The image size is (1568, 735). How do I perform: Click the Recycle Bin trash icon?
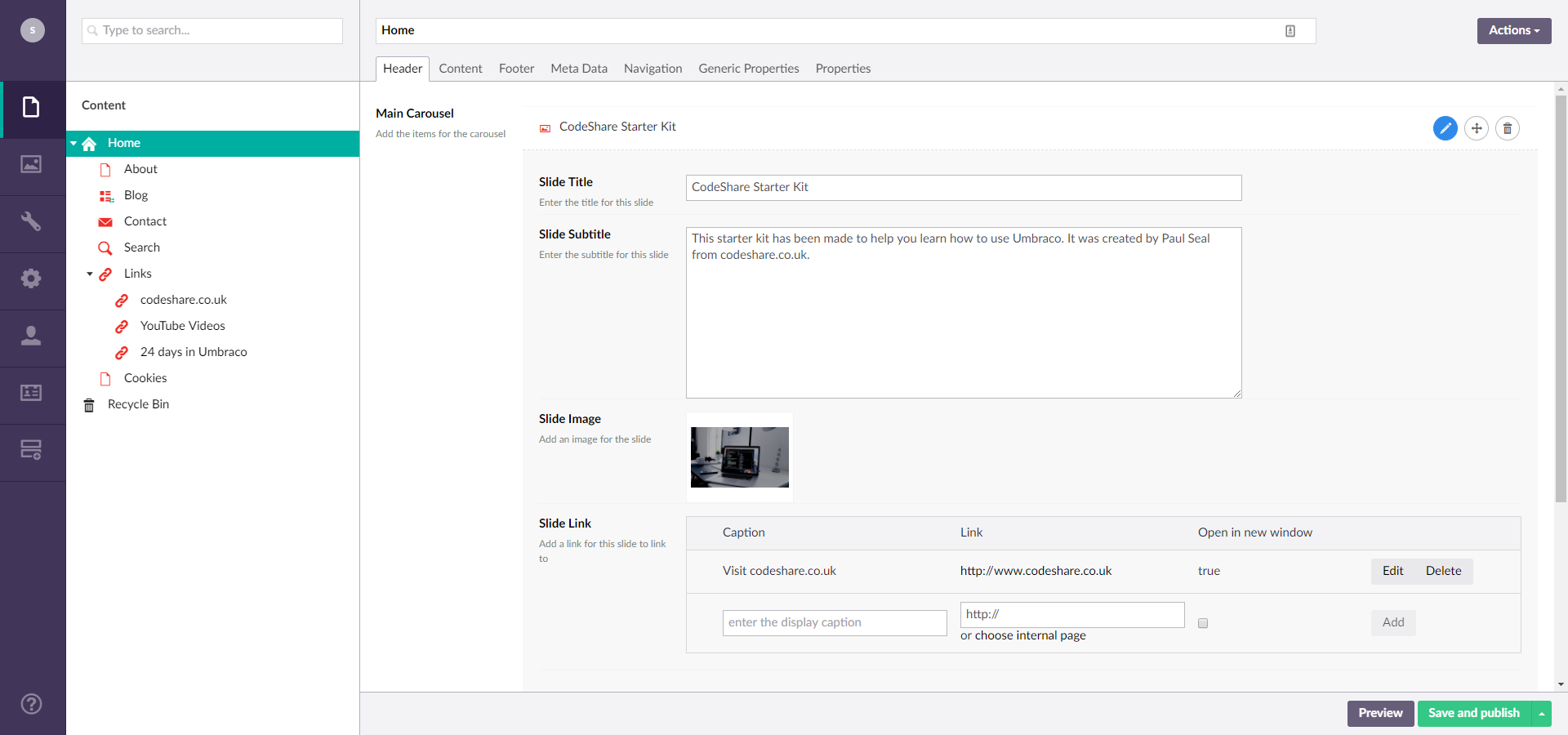89,405
